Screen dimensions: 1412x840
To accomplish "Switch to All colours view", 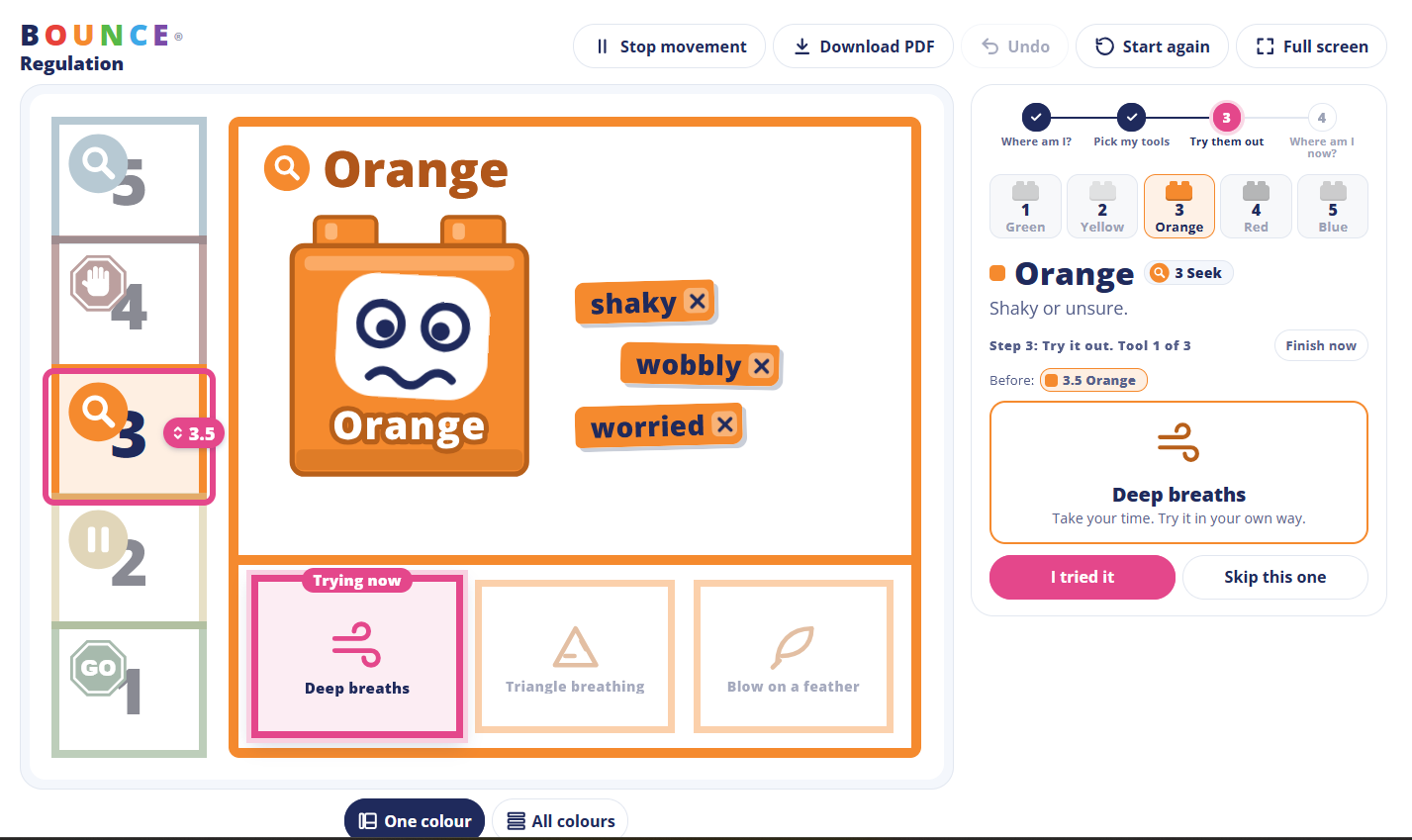I will [x=560, y=820].
